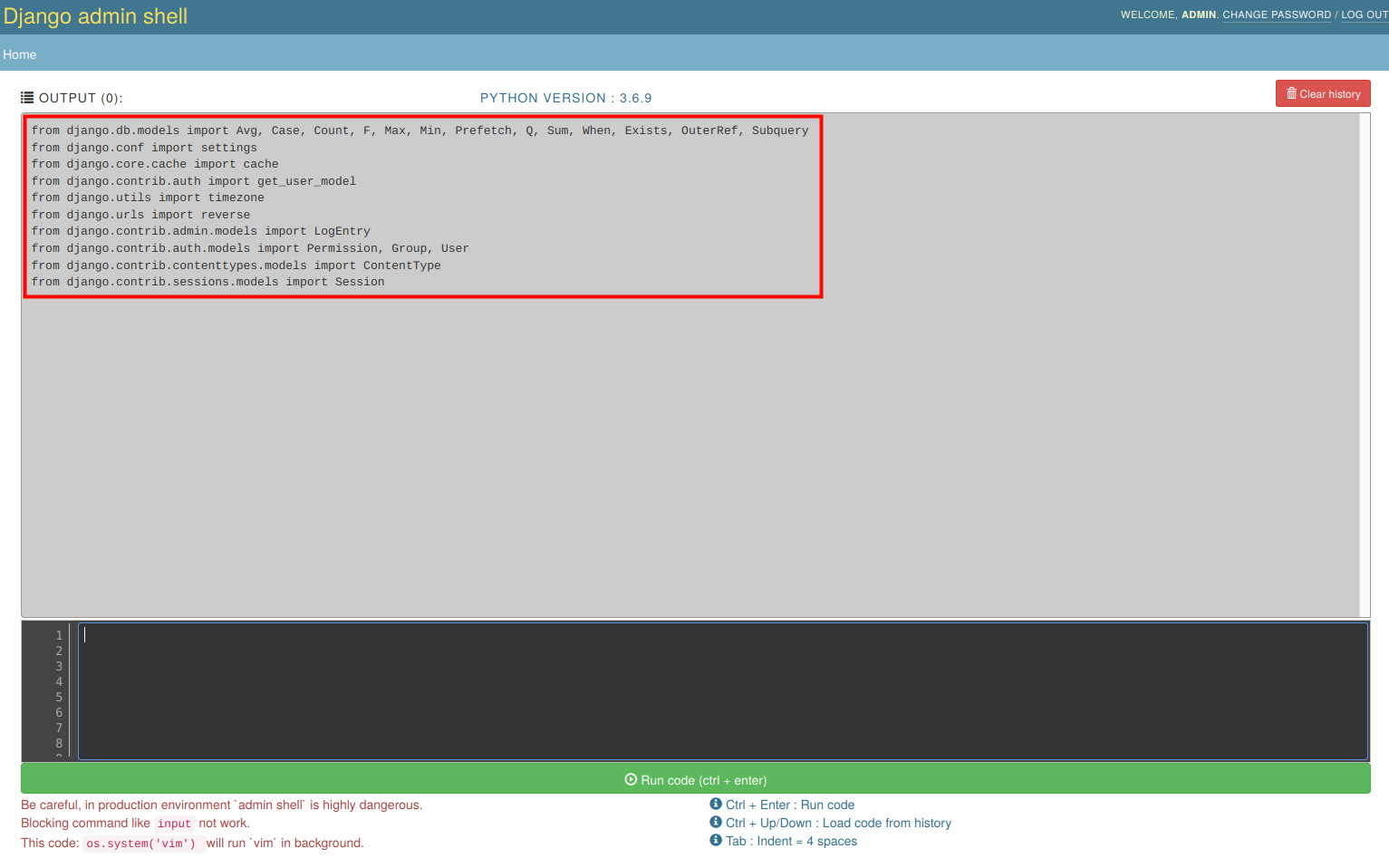The width and height of the screenshot is (1389, 868).
Task: Click the play icon in Run code button
Action: pyautogui.click(x=631, y=779)
